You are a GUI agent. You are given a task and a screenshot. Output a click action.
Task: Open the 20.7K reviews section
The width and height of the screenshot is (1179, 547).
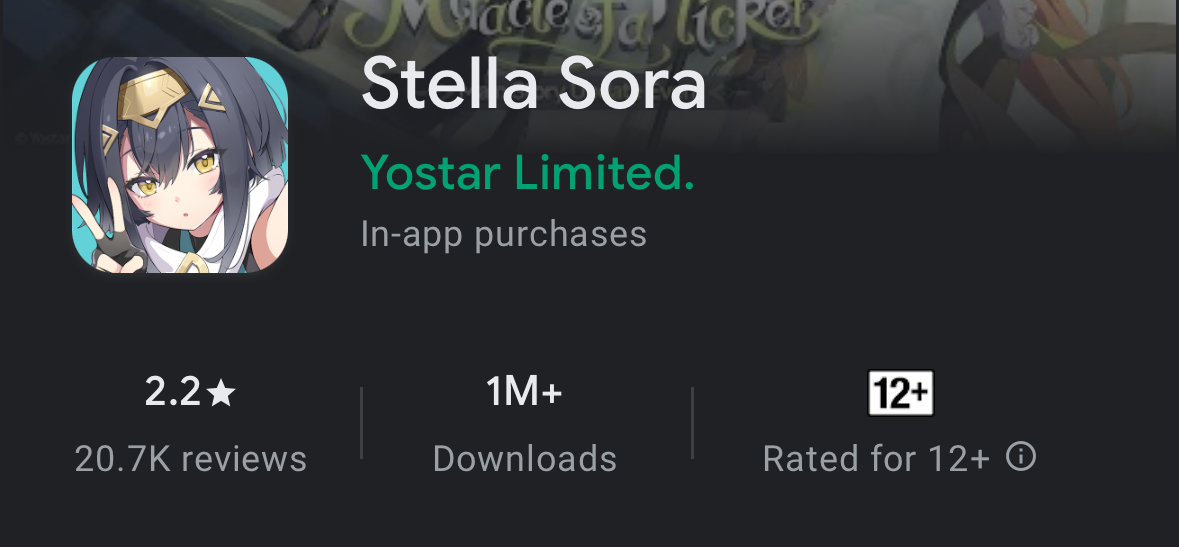pos(190,459)
